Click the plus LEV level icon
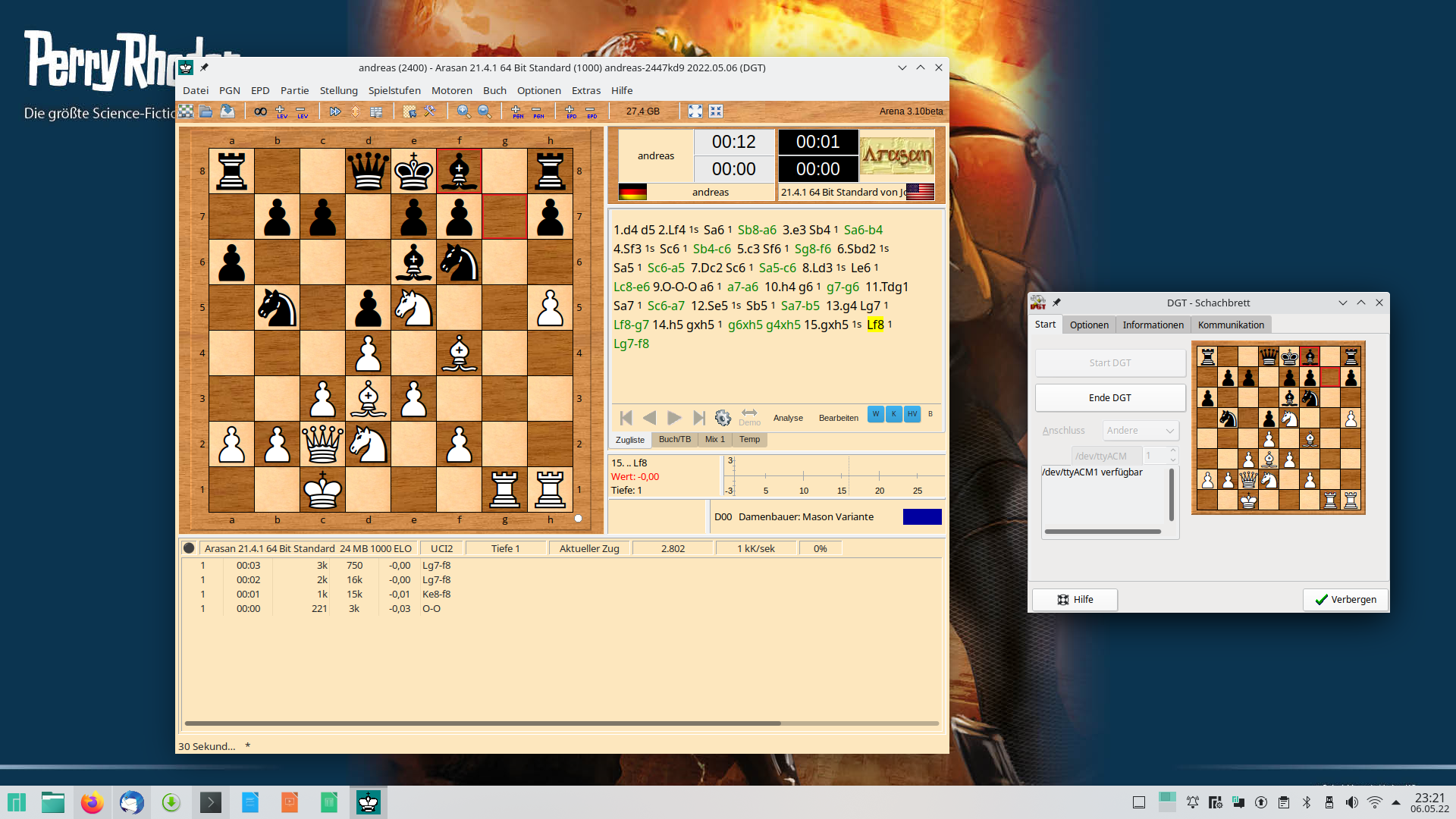This screenshot has height=819, width=1456. tap(281, 111)
